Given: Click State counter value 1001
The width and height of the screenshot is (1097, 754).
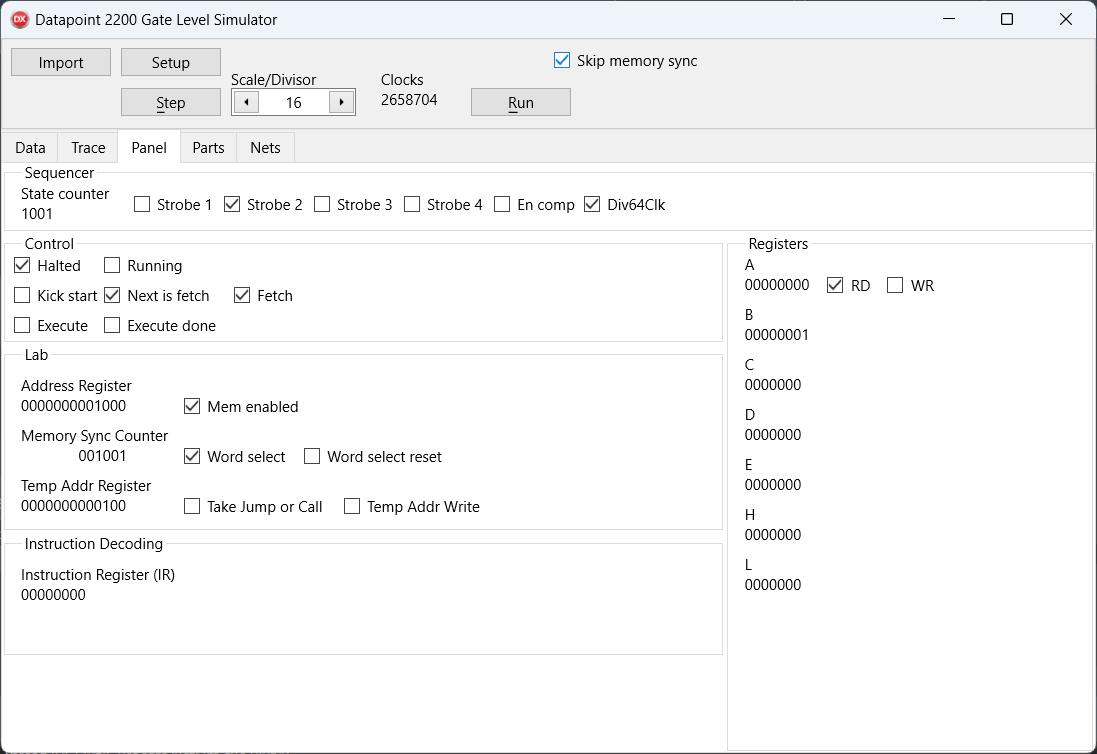Looking at the screenshot, I should [x=37, y=214].
